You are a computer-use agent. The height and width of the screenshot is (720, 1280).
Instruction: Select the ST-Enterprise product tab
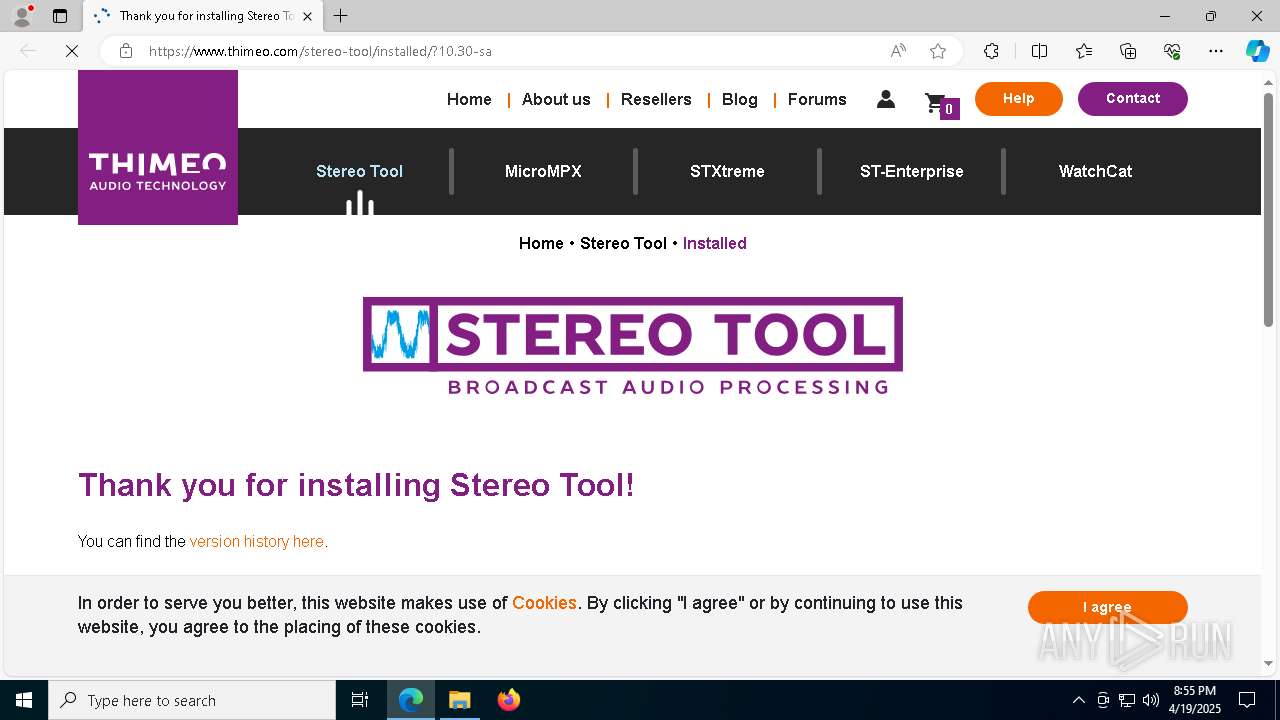click(x=911, y=171)
